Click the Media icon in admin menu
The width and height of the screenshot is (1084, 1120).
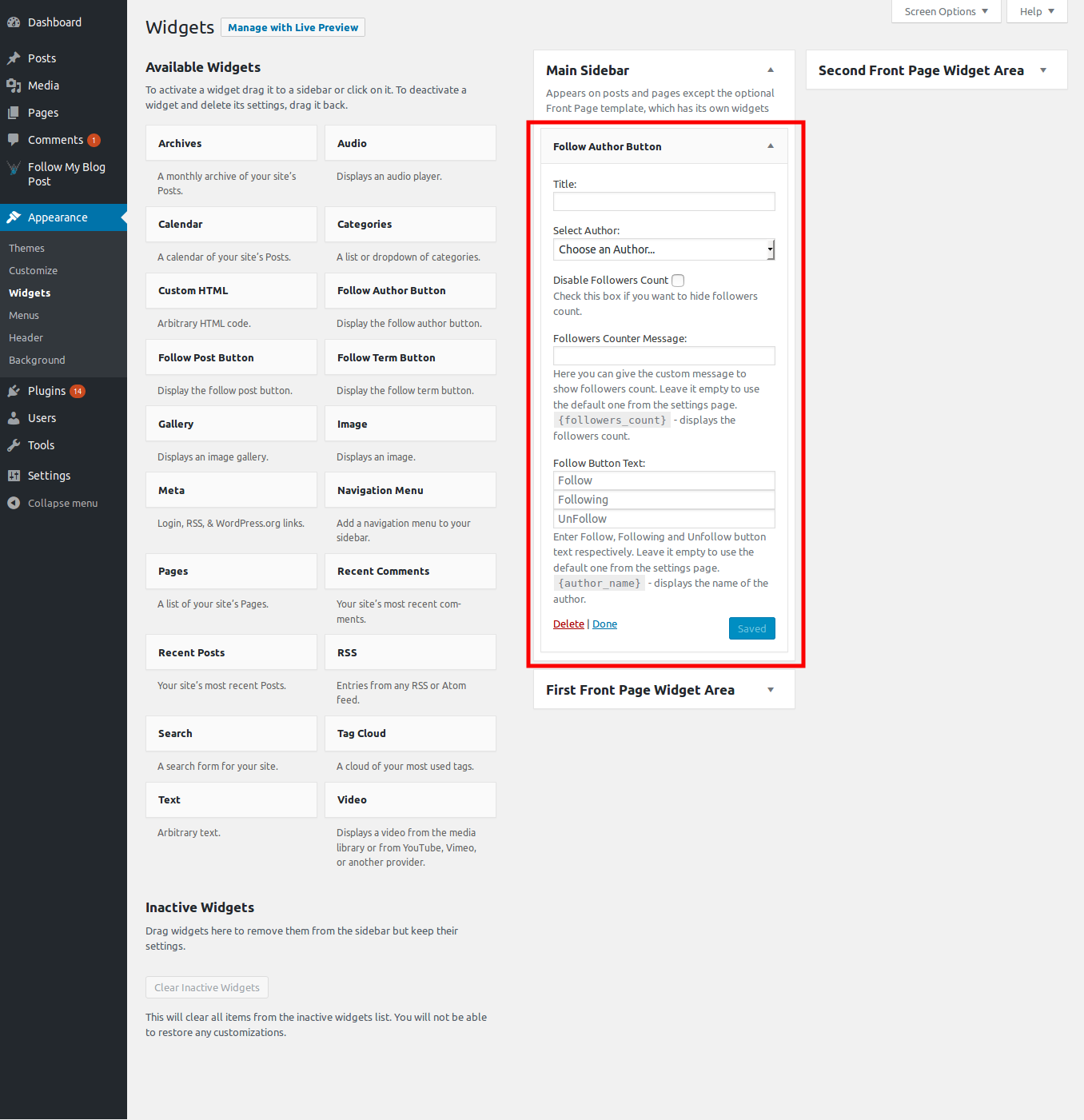coord(14,86)
